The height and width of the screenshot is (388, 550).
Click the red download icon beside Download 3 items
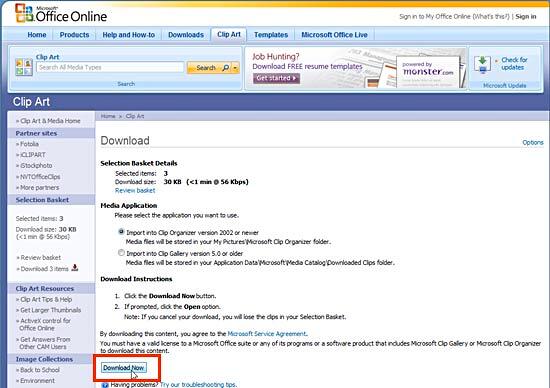75,268
